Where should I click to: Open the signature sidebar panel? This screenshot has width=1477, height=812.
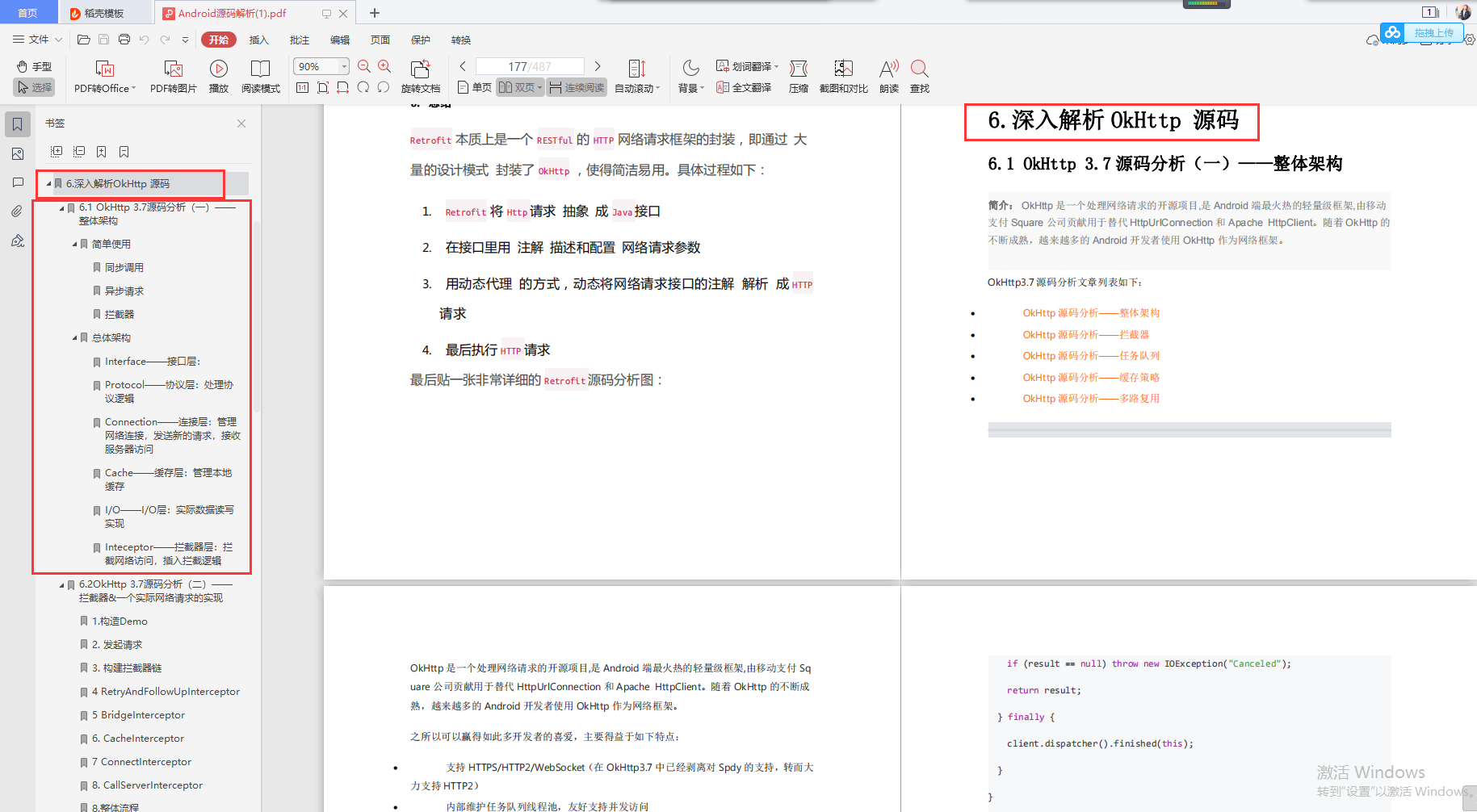(x=17, y=241)
